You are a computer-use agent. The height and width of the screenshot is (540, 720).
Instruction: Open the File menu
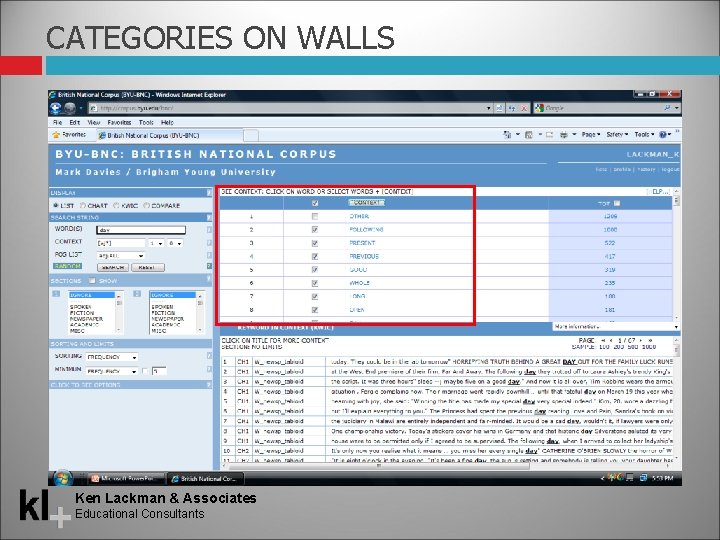click(57, 123)
